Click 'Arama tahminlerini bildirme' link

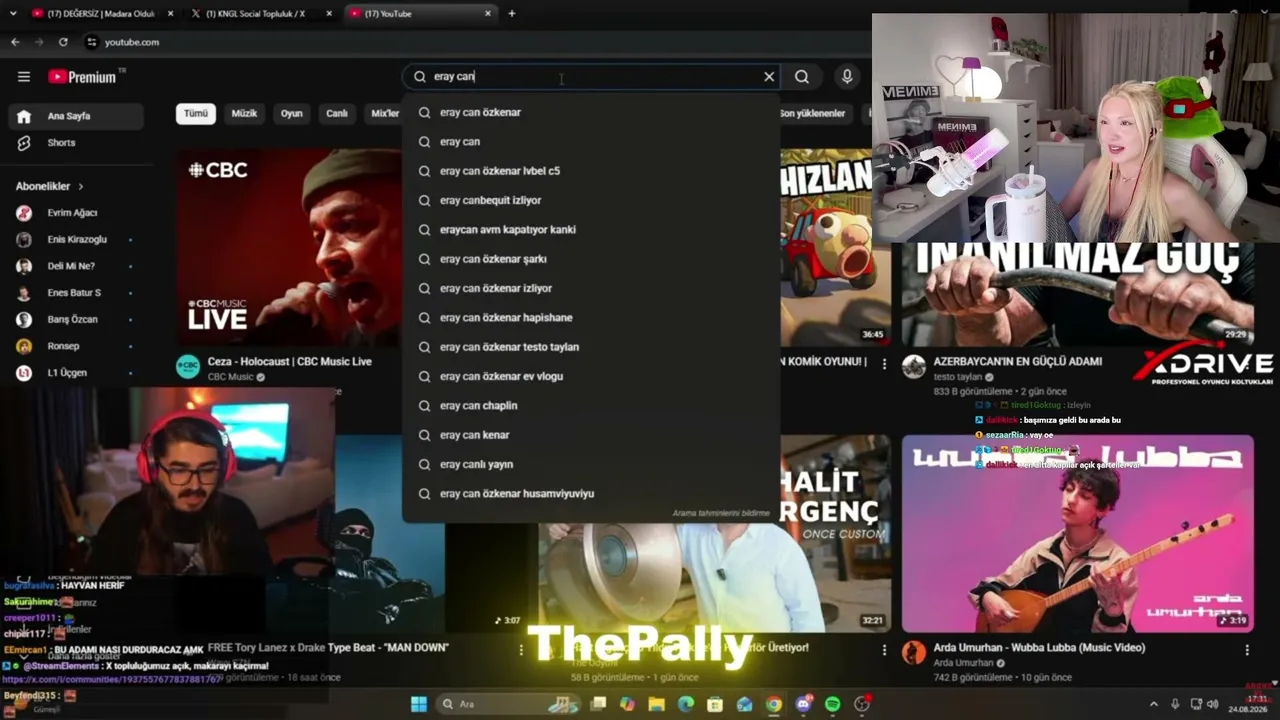pyautogui.click(x=721, y=513)
